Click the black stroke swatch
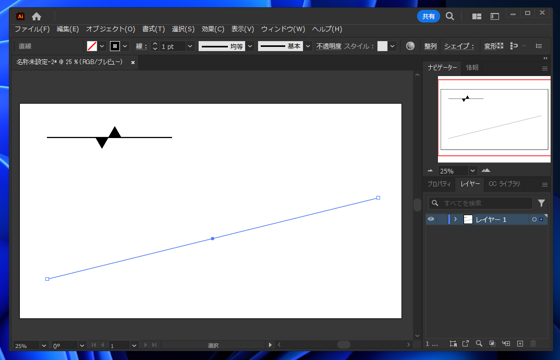Screen dimensions: 560x360 coord(115,46)
